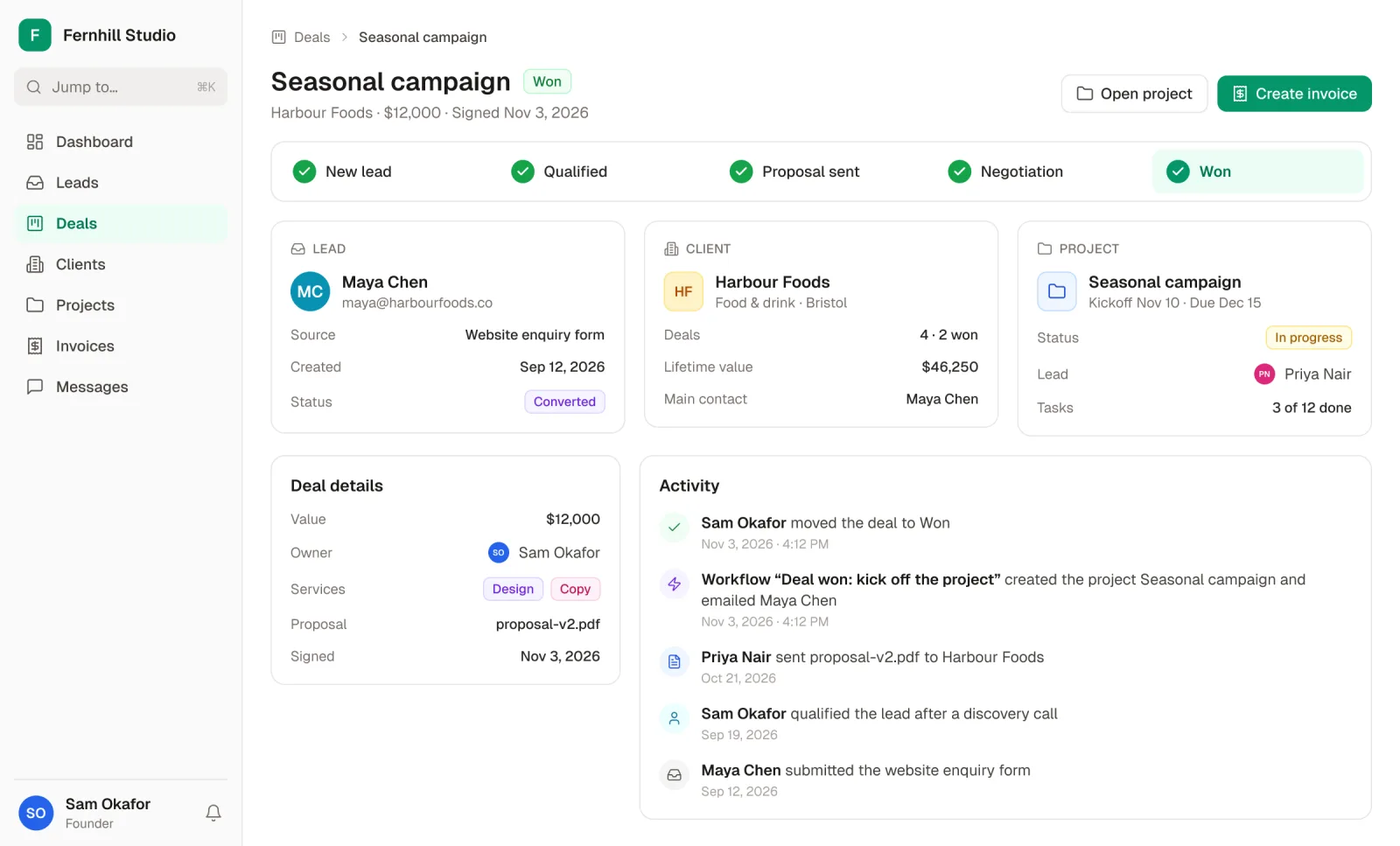Click the Won badge beside the title
1400x846 pixels.
tap(547, 81)
